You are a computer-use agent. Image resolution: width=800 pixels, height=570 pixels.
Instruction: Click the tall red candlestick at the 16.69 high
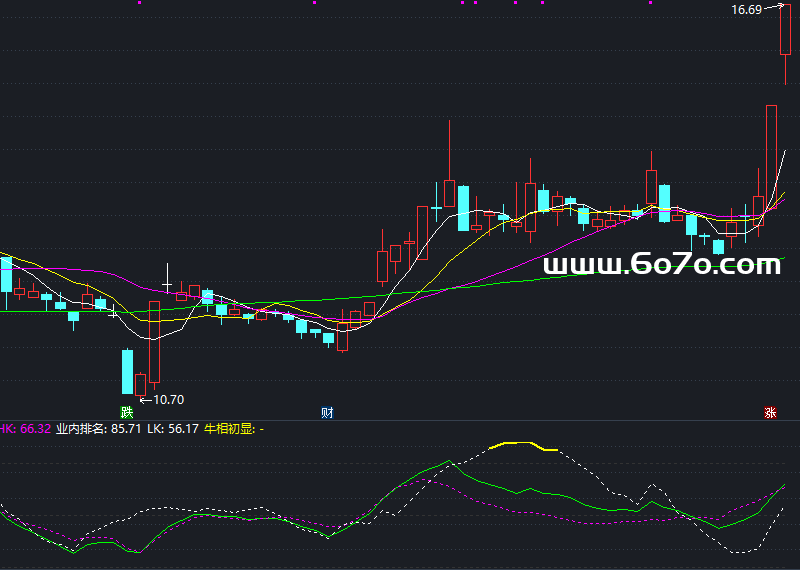pos(785,30)
